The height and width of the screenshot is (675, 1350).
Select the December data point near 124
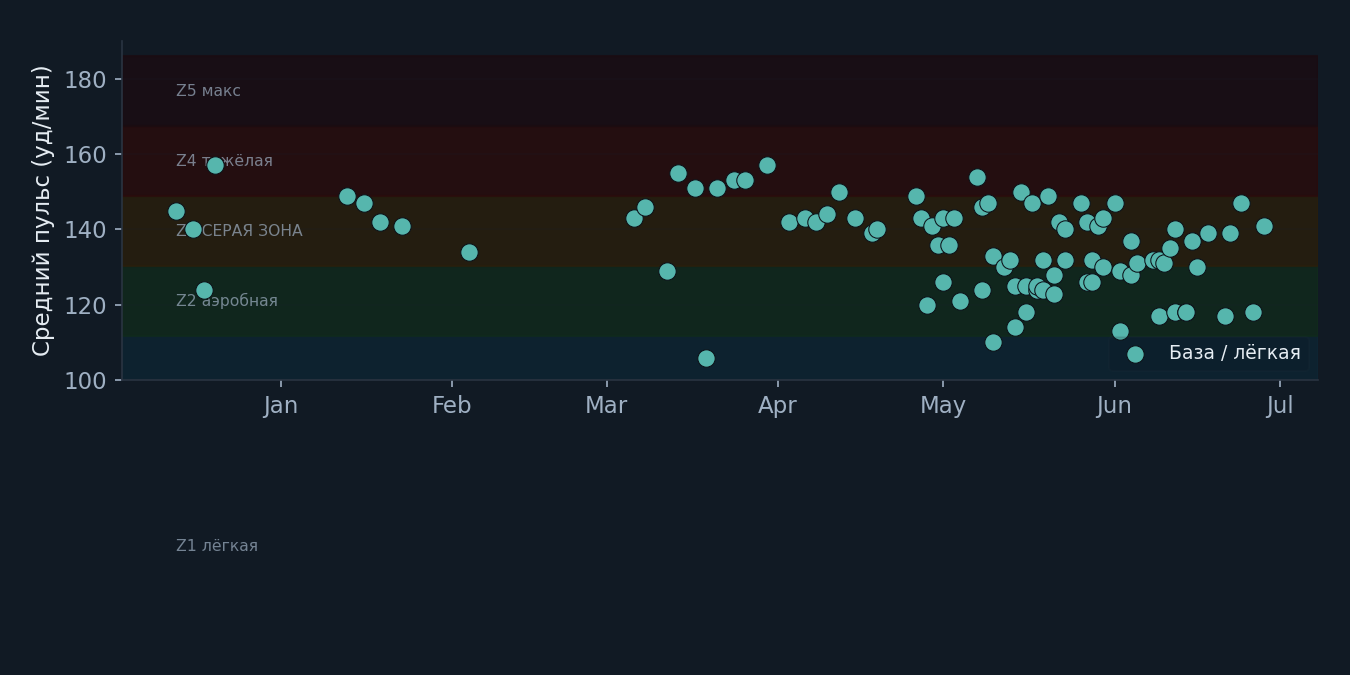tap(204, 290)
